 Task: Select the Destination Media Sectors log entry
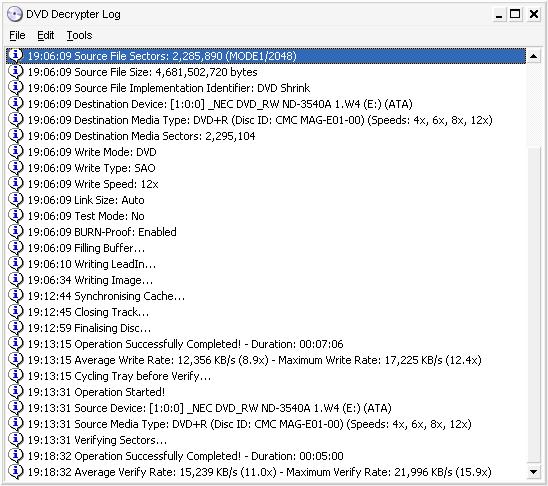tap(266, 136)
